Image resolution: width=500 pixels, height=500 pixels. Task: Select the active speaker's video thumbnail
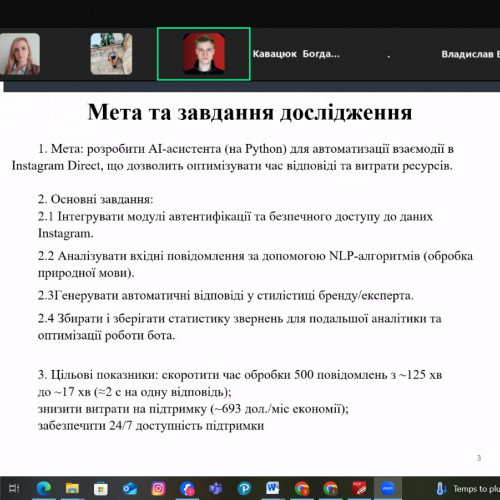click(x=204, y=54)
